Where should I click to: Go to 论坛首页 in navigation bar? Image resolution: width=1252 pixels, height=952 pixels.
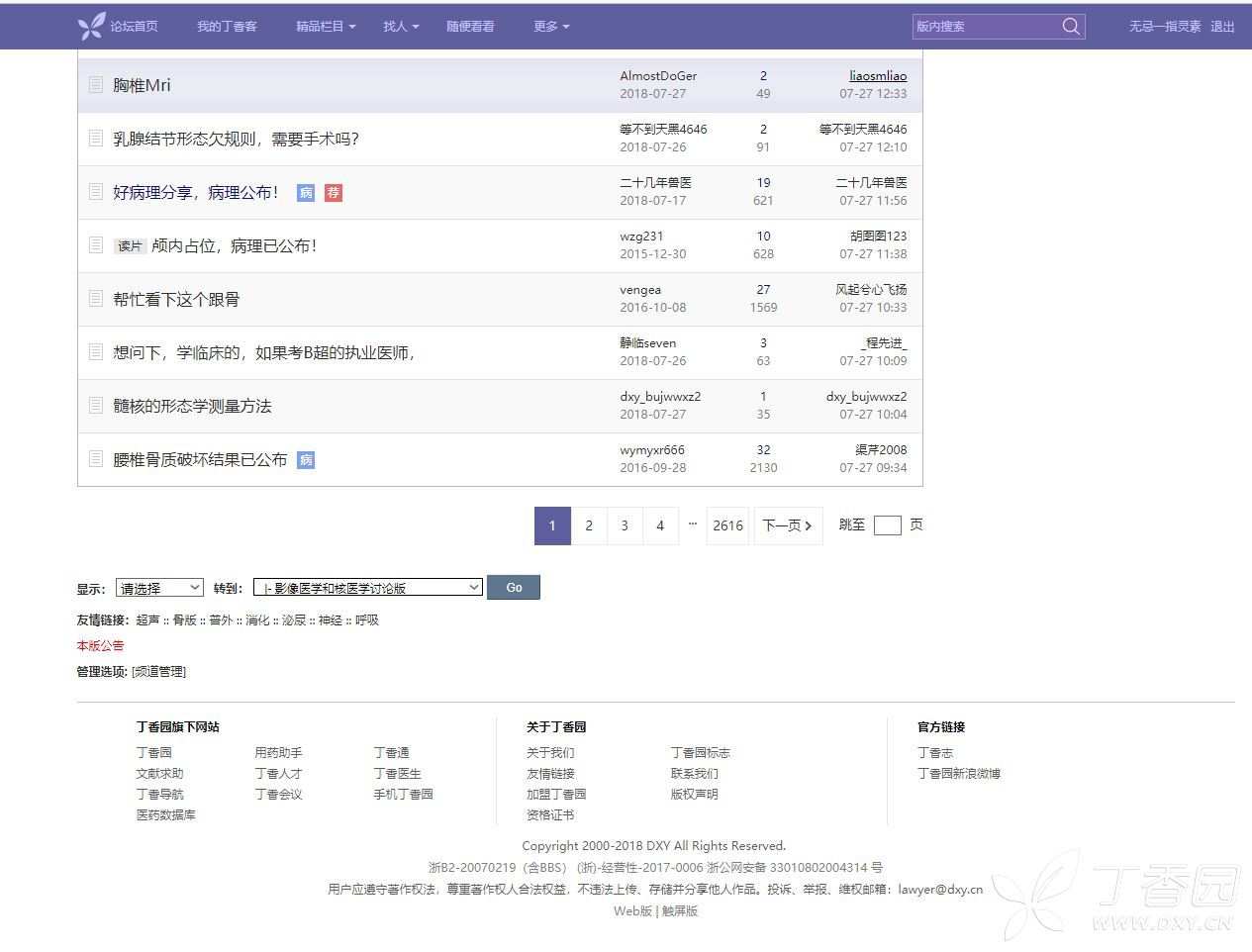(x=134, y=27)
